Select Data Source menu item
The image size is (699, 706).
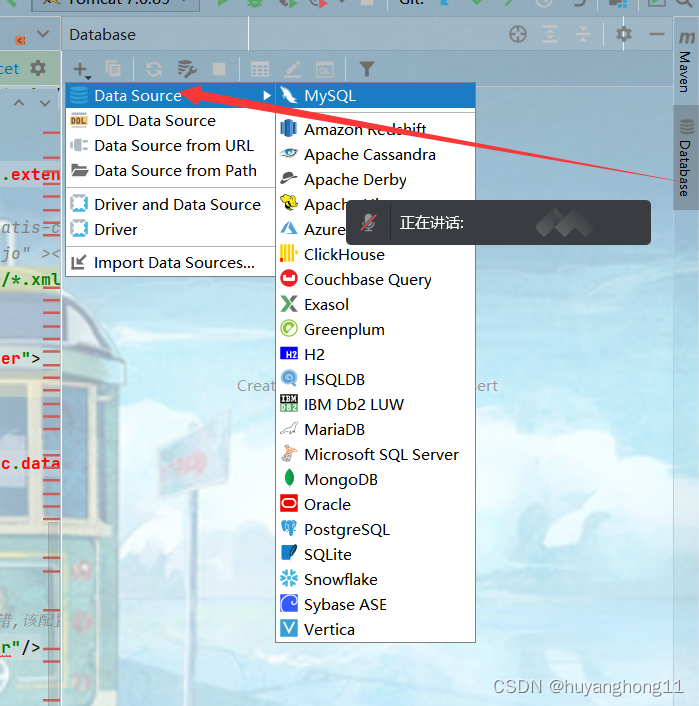(x=170, y=95)
